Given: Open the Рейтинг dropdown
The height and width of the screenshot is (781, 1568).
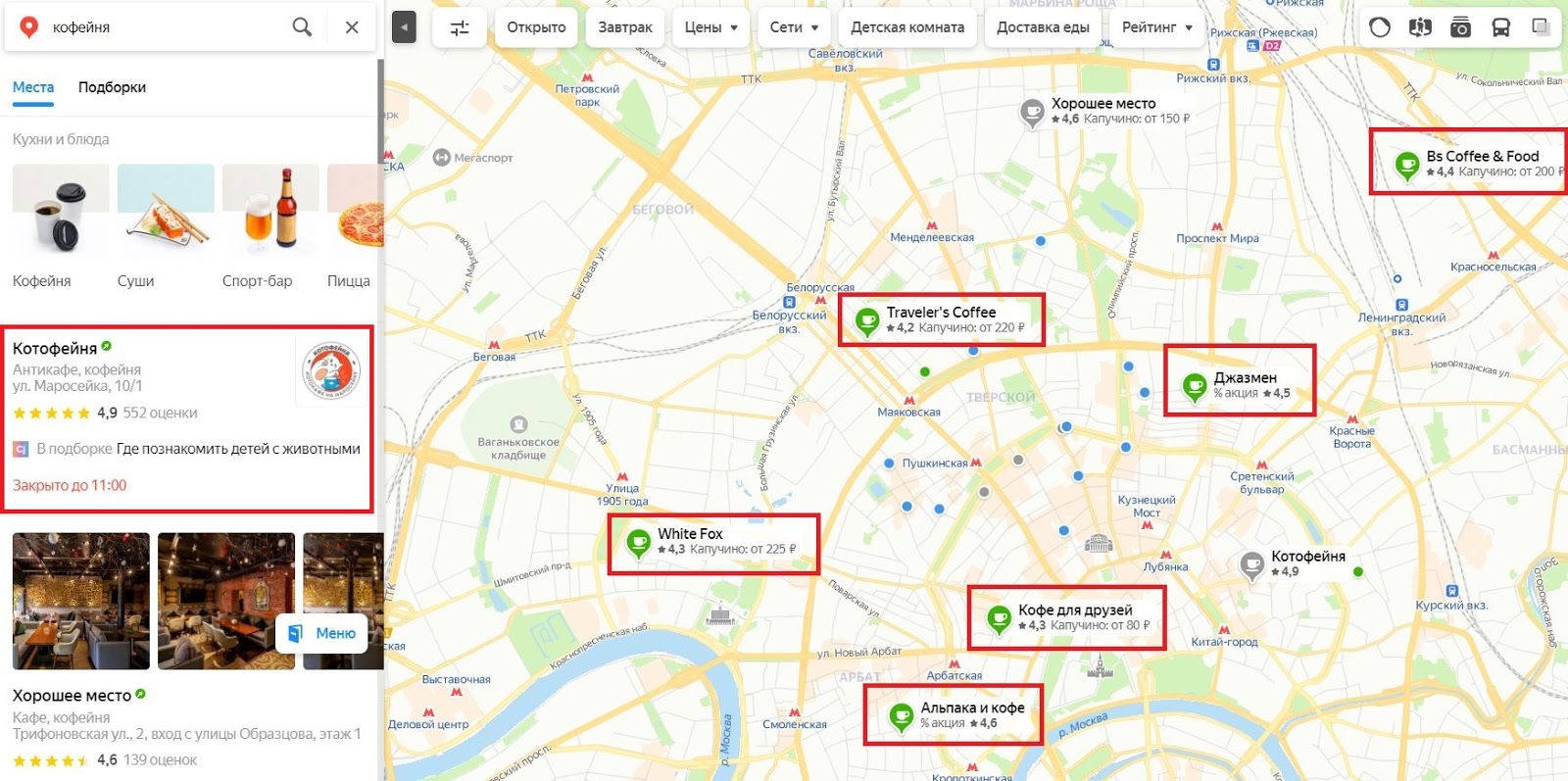Looking at the screenshot, I should point(1157,27).
